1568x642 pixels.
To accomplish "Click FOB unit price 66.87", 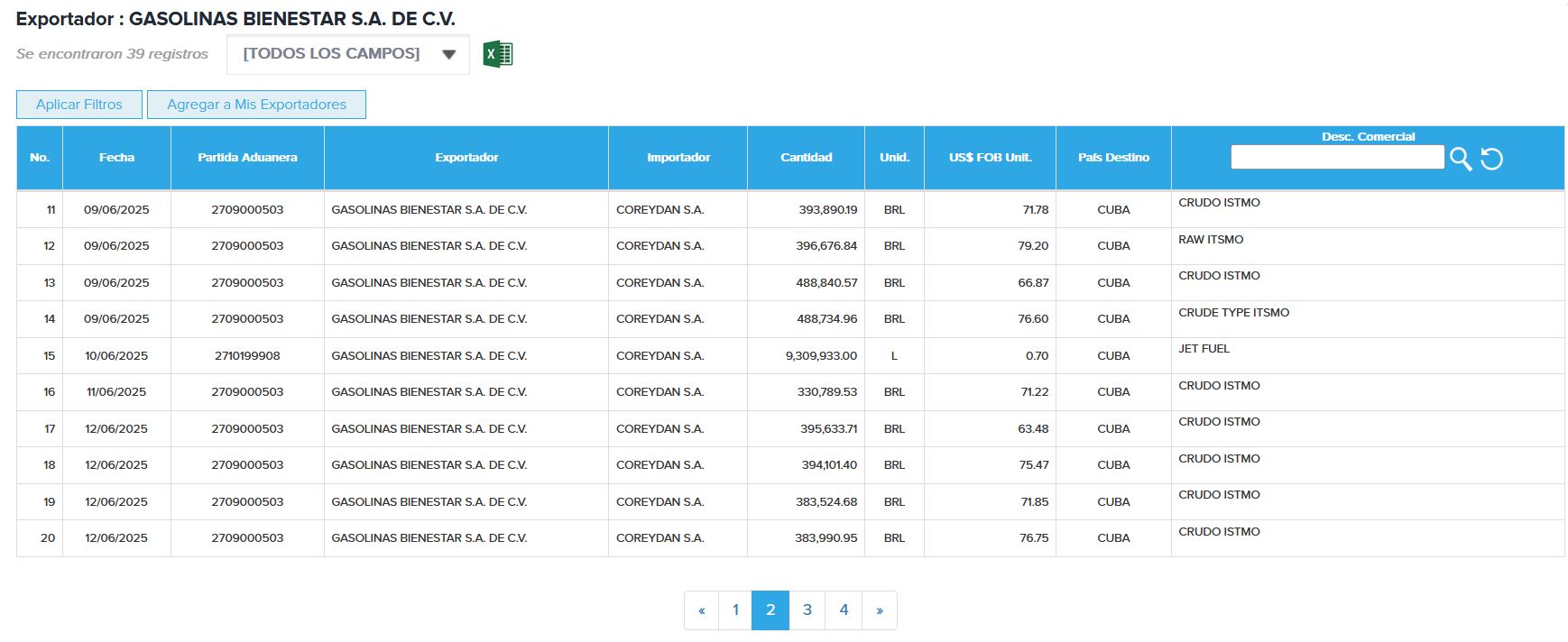I will [x=1033, y=283].
